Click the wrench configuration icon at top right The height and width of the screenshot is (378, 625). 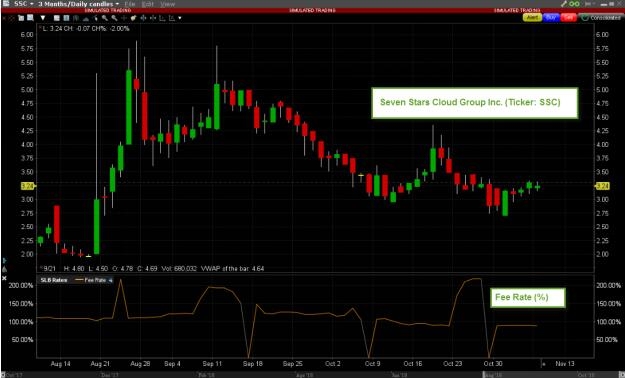click(x=564, y=4)
